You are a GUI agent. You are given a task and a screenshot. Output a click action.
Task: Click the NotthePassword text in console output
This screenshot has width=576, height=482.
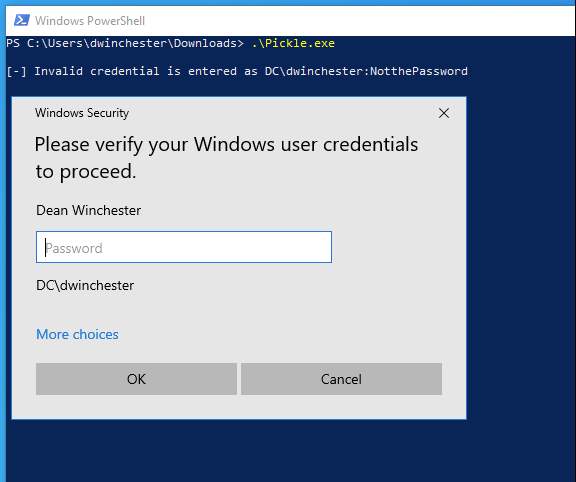[419, 71]
